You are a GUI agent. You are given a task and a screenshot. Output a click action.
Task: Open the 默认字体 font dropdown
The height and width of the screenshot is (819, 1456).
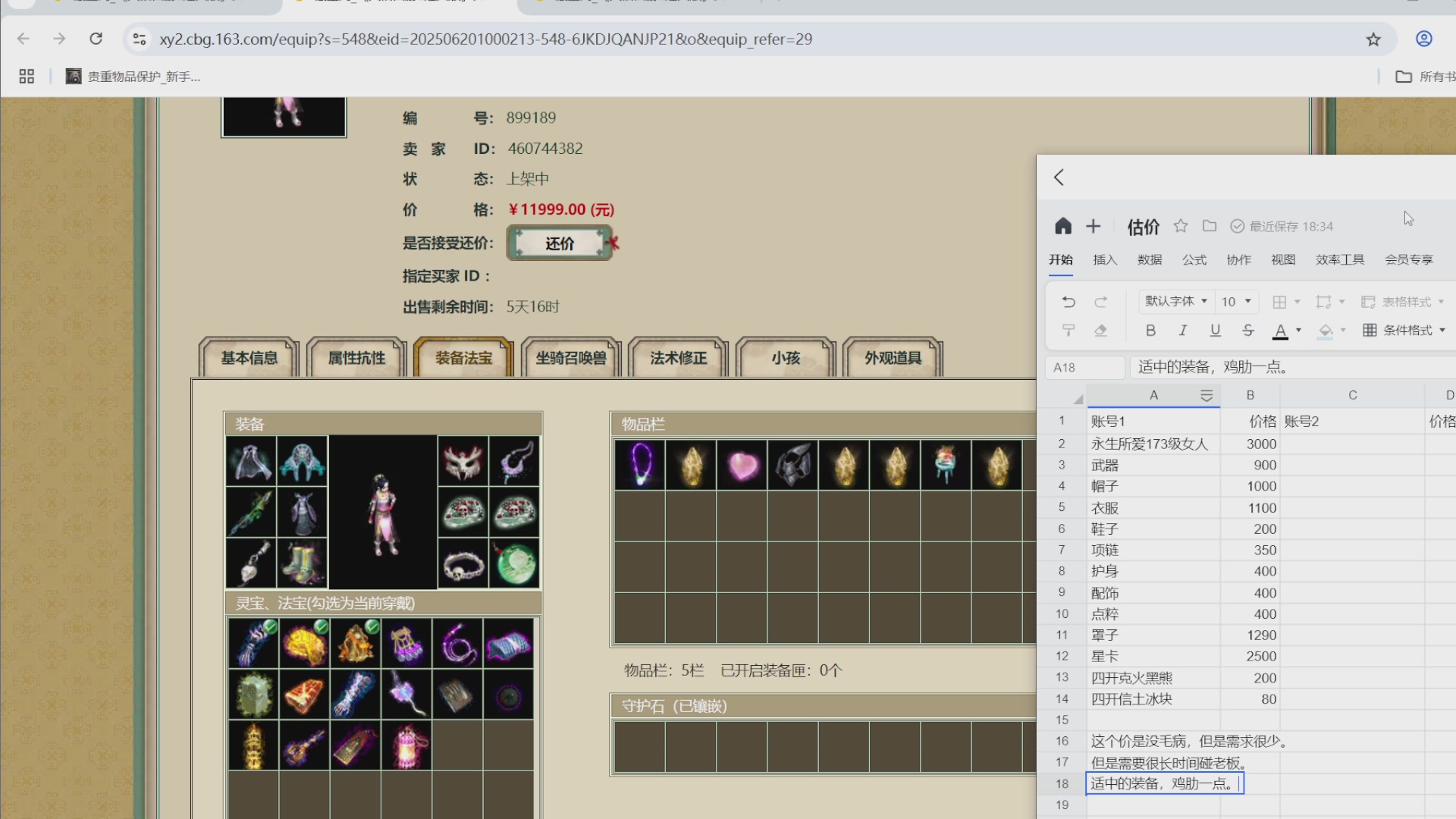[1176, 301]
